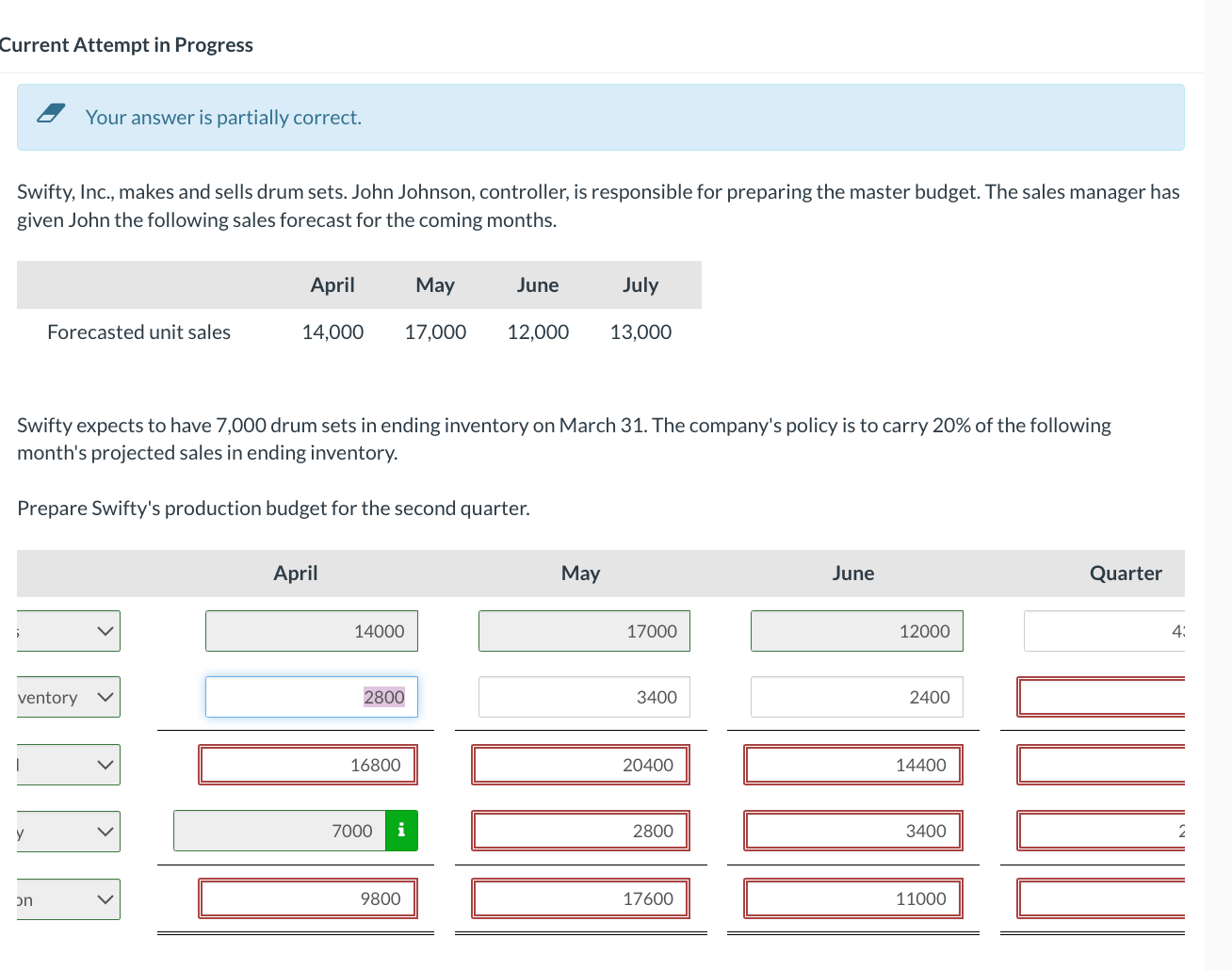The width and height of the screenshot is (1232, 970).
Task: Click the Quarter first-row input field
Action: [x=1104, y=631]
